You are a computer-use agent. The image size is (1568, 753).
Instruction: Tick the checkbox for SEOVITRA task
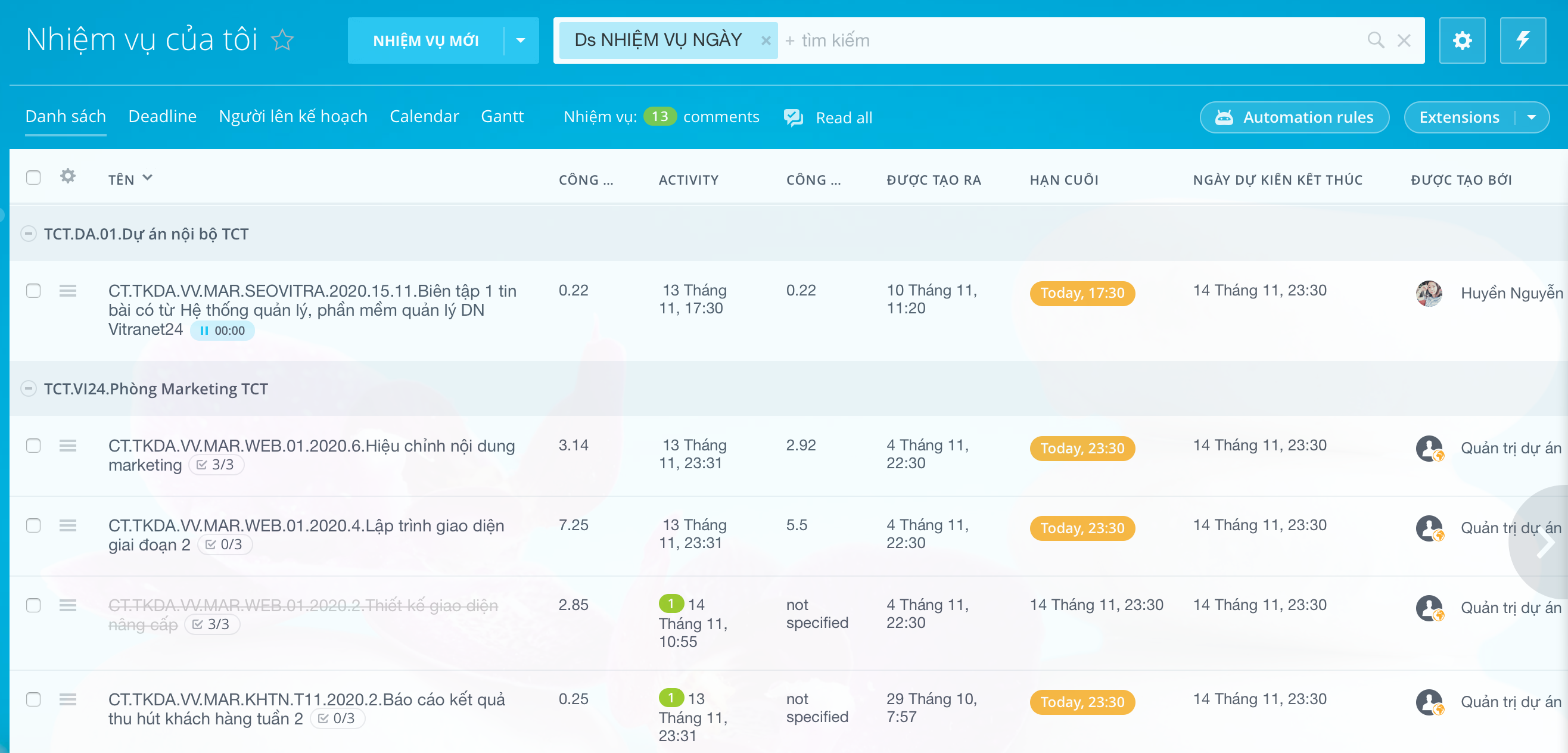click(x=33, y=291)
